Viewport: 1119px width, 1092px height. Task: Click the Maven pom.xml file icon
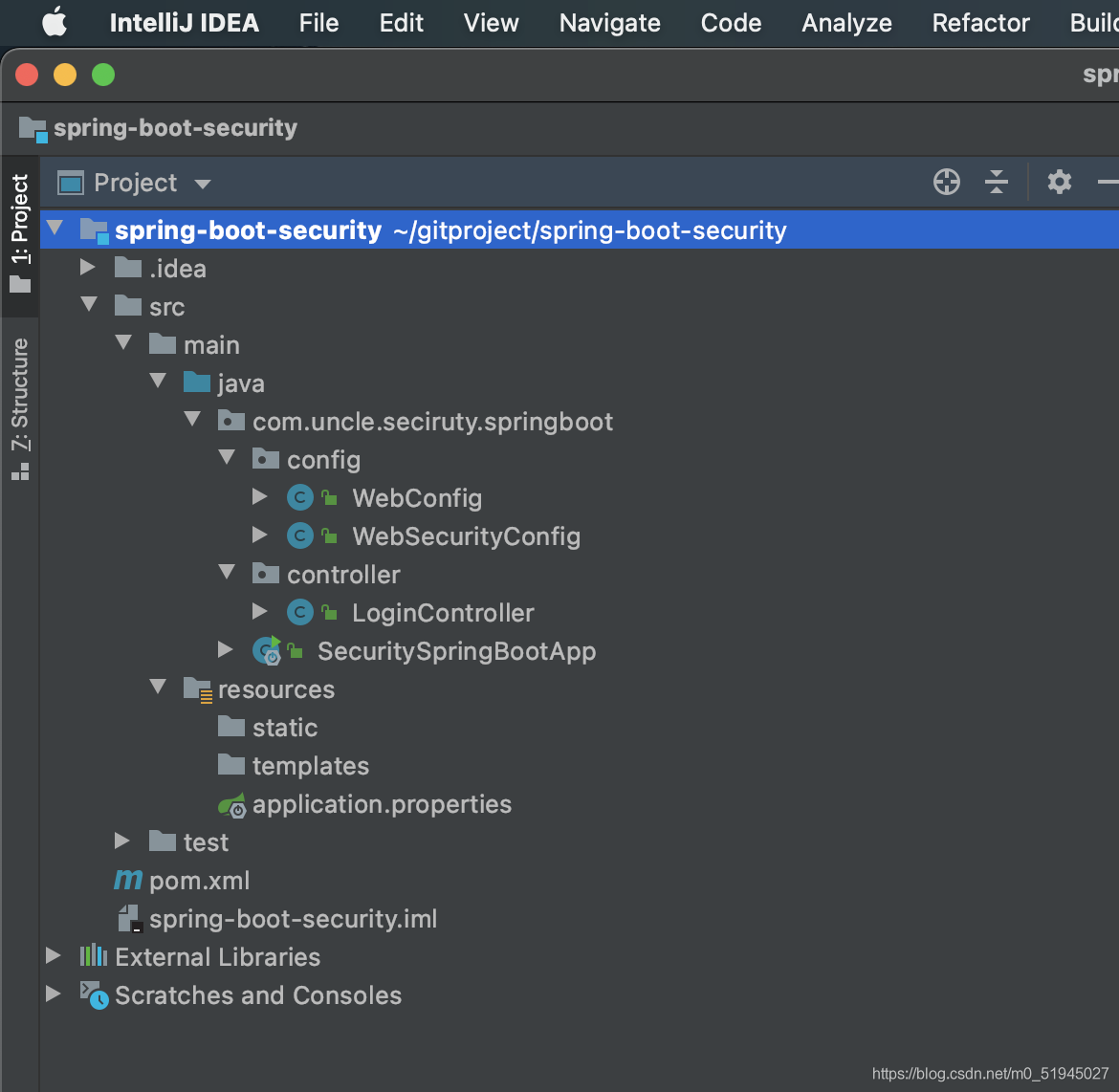pyautogui.click(x=128, y=881)
